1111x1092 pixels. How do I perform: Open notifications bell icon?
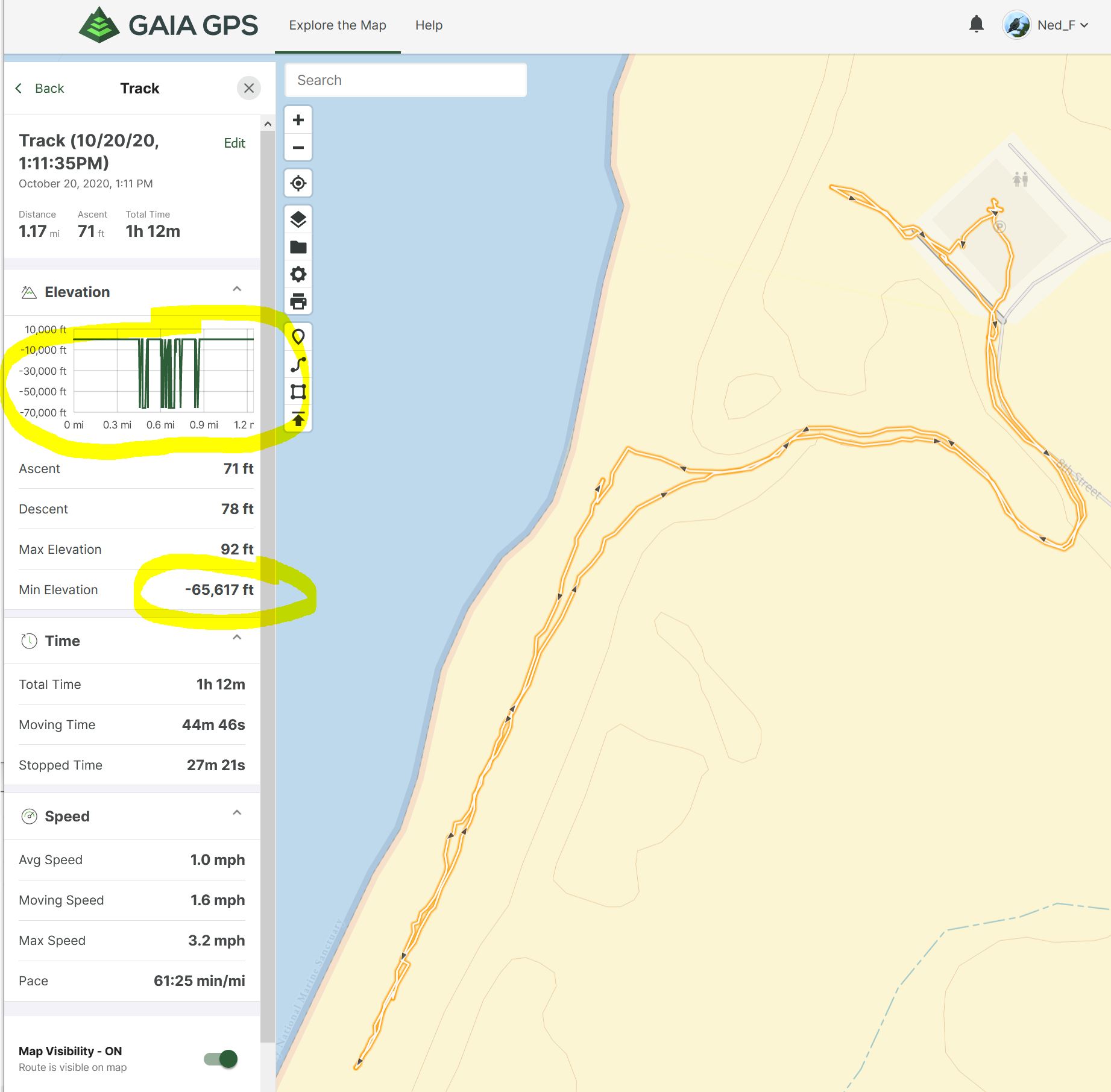976,25
